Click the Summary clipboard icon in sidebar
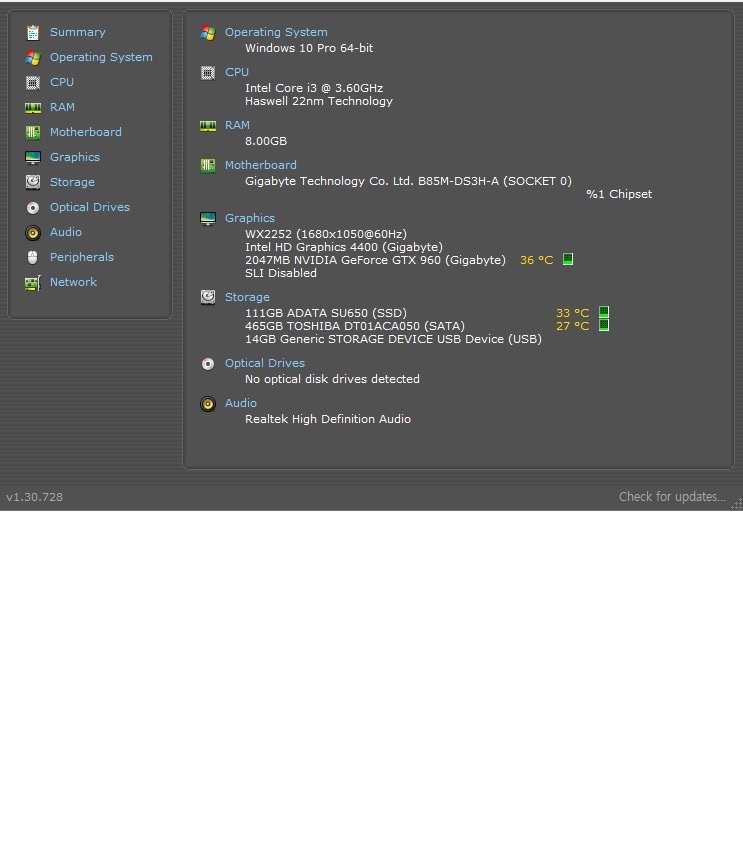Image resolution: width=743 pixels, height=860 pixels. click(33, 33)
